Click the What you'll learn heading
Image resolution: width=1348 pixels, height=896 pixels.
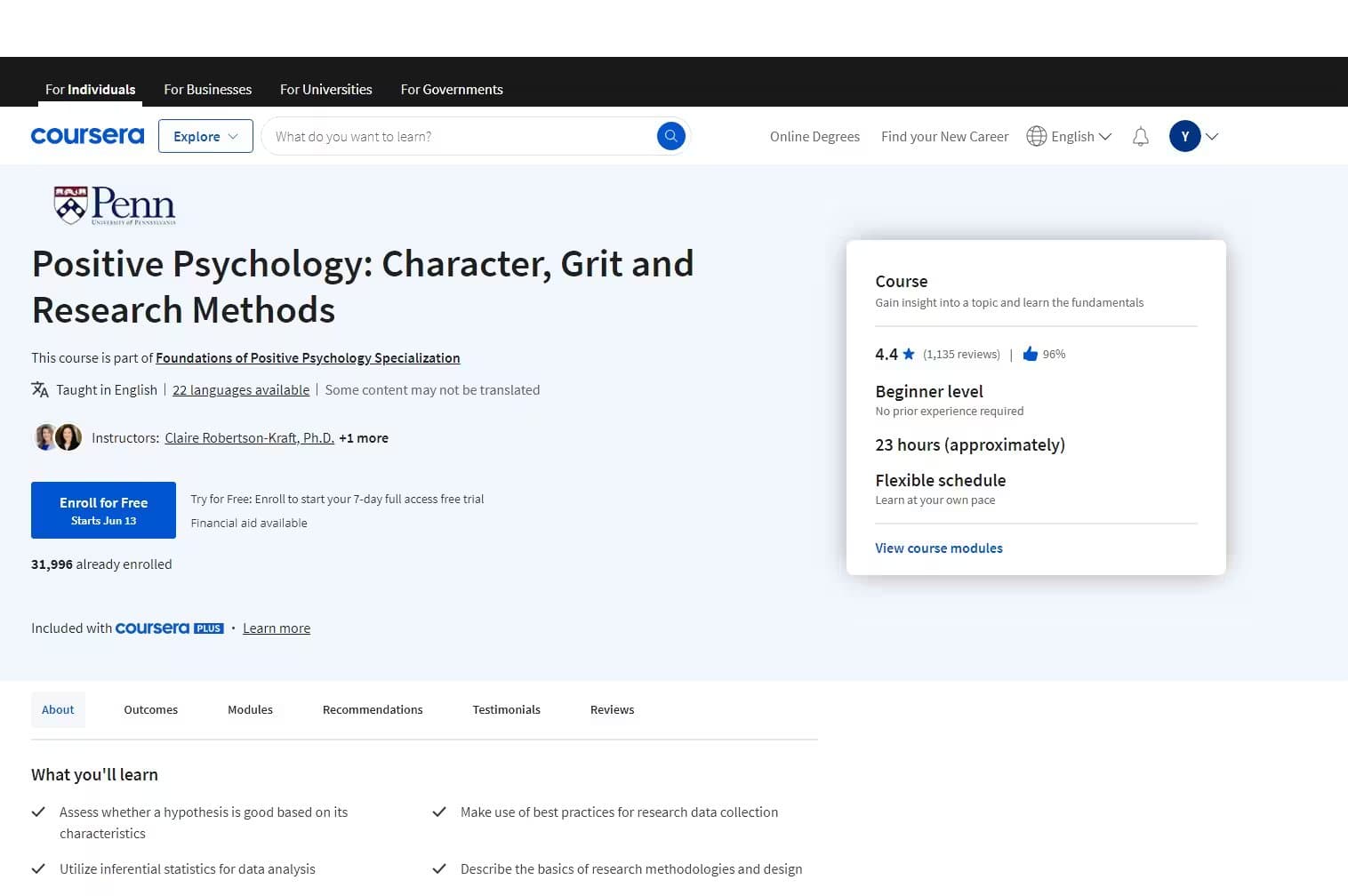tap(94, 774)
